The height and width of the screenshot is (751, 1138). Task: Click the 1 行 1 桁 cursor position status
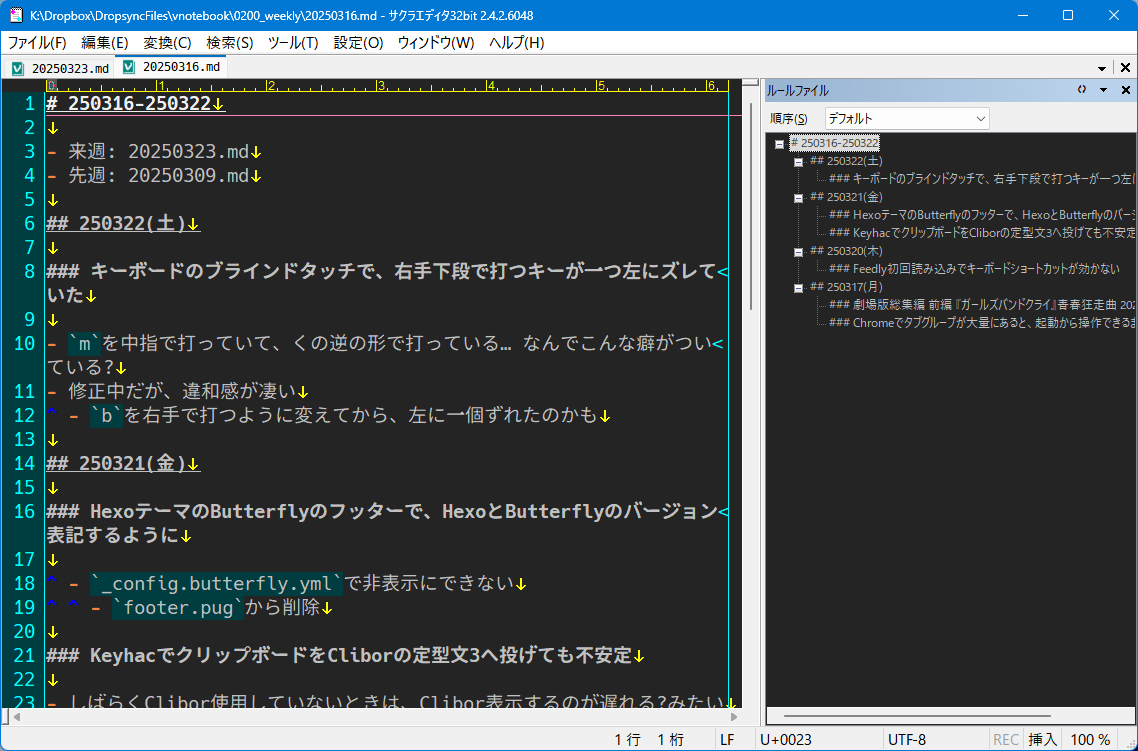pos(649,739)
